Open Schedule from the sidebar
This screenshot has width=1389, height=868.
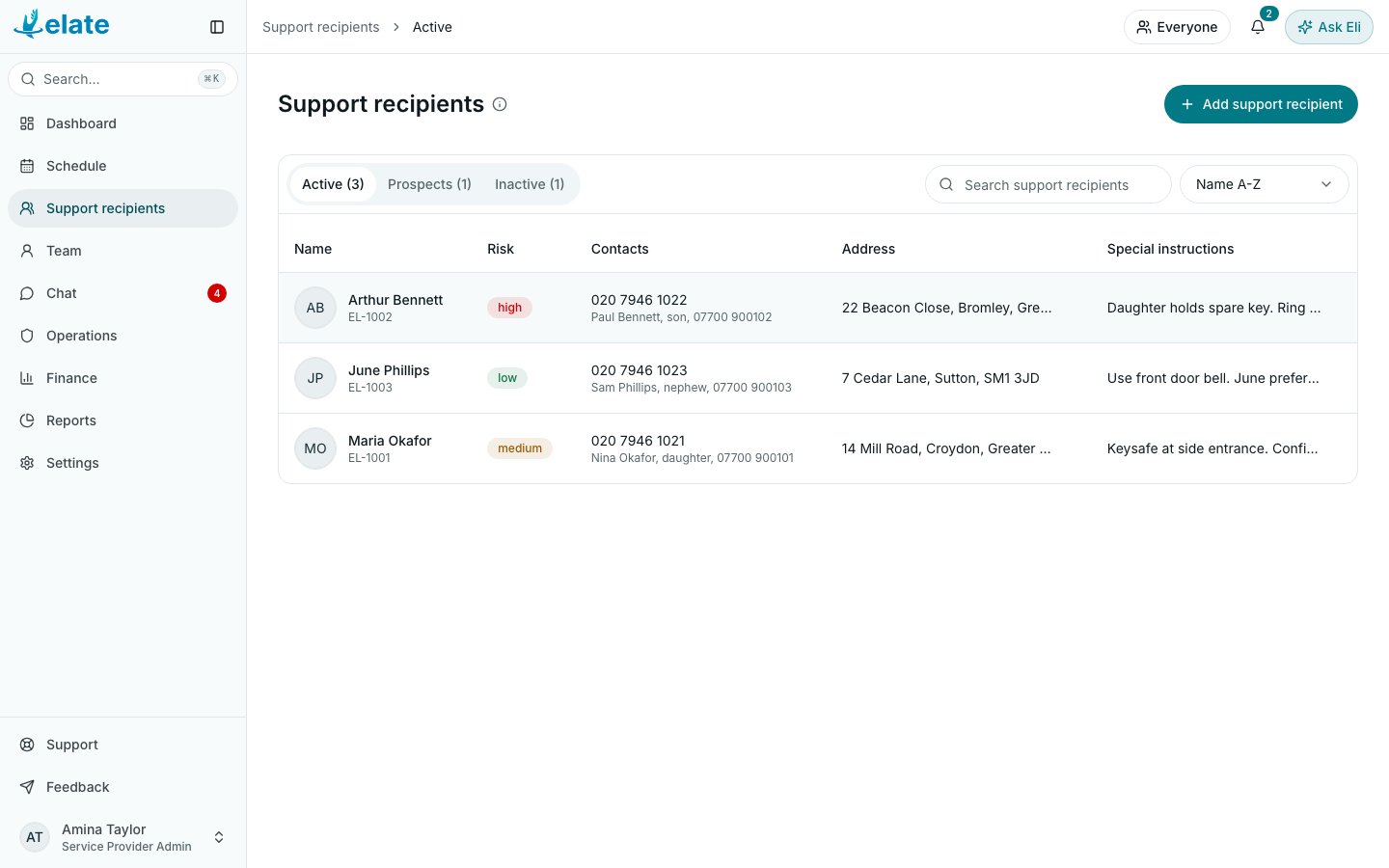123,166
